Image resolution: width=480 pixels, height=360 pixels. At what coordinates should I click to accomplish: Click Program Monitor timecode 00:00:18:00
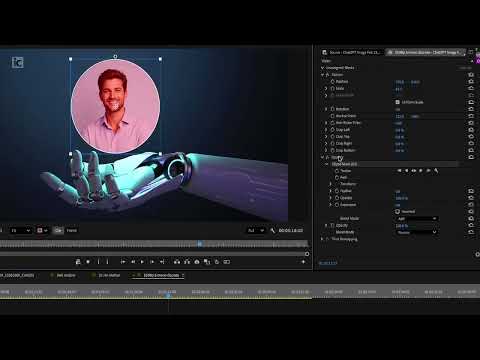click(x=291, y=230)
